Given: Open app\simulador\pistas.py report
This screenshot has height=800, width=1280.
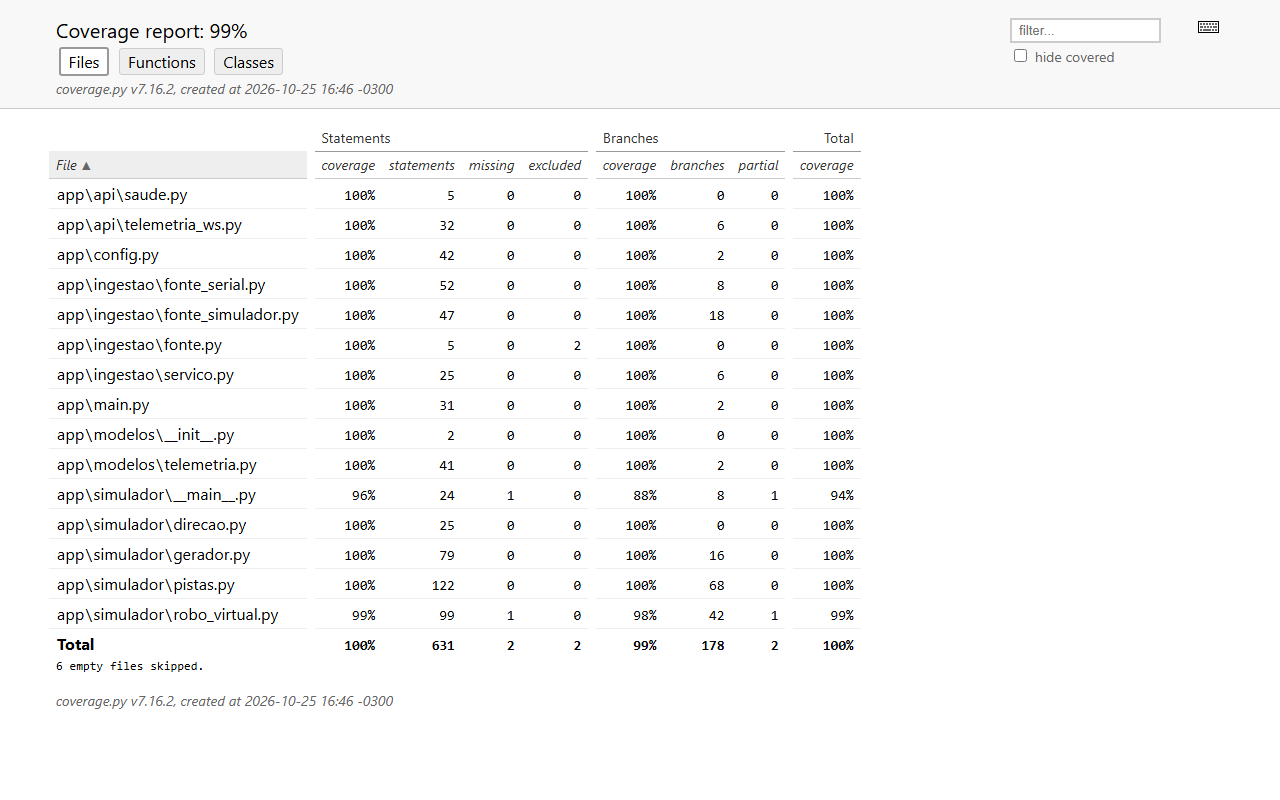Looking at the screenshot, I should pyautogui.click(x=146, y=585).
